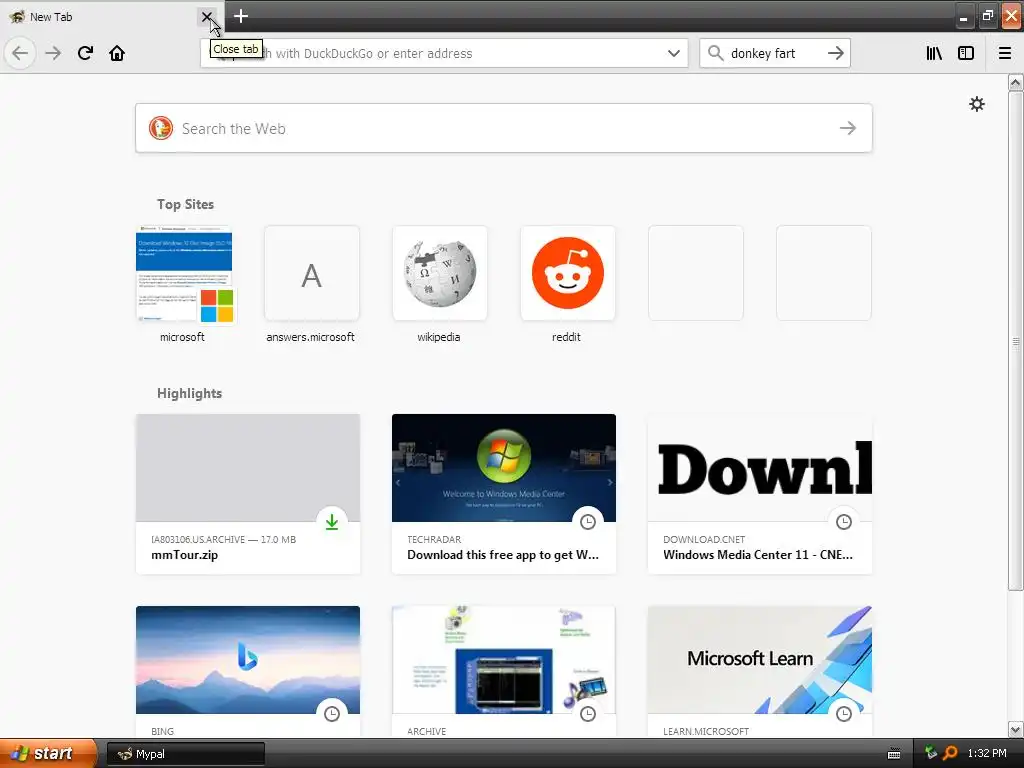Screen dimensions: 1024x768
Task: Open new tab page settings gear
Action: pyautogui.click(x=976, y=104)
